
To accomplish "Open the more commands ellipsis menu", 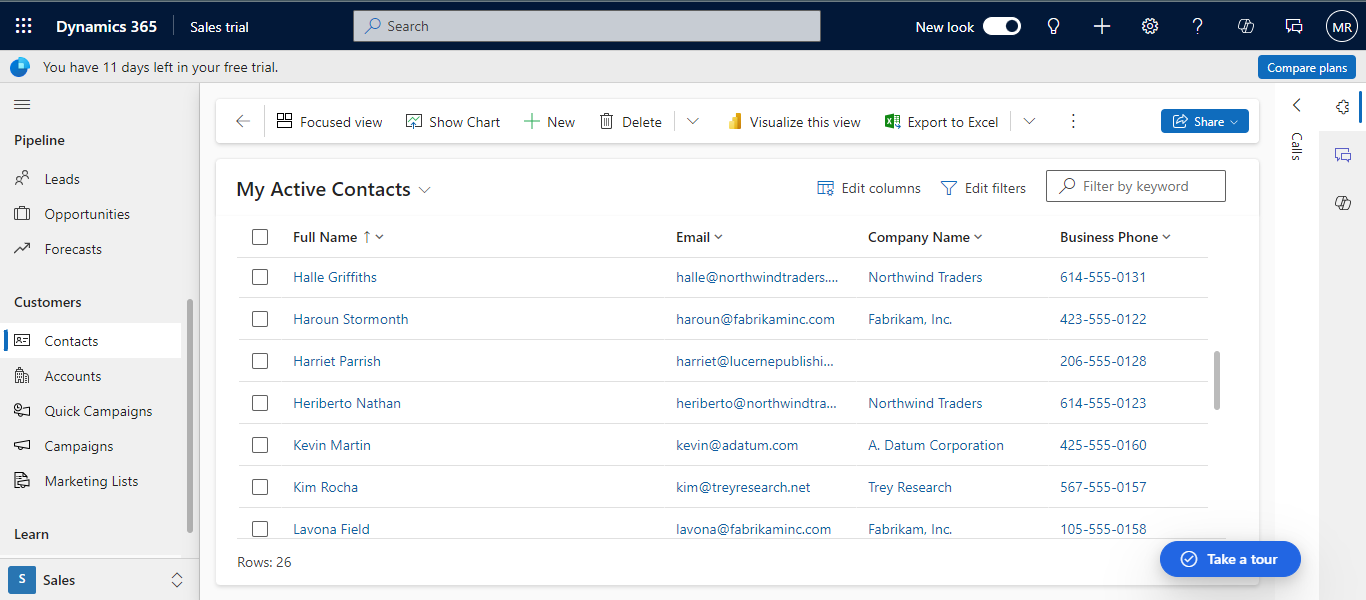I will 1073,122.
